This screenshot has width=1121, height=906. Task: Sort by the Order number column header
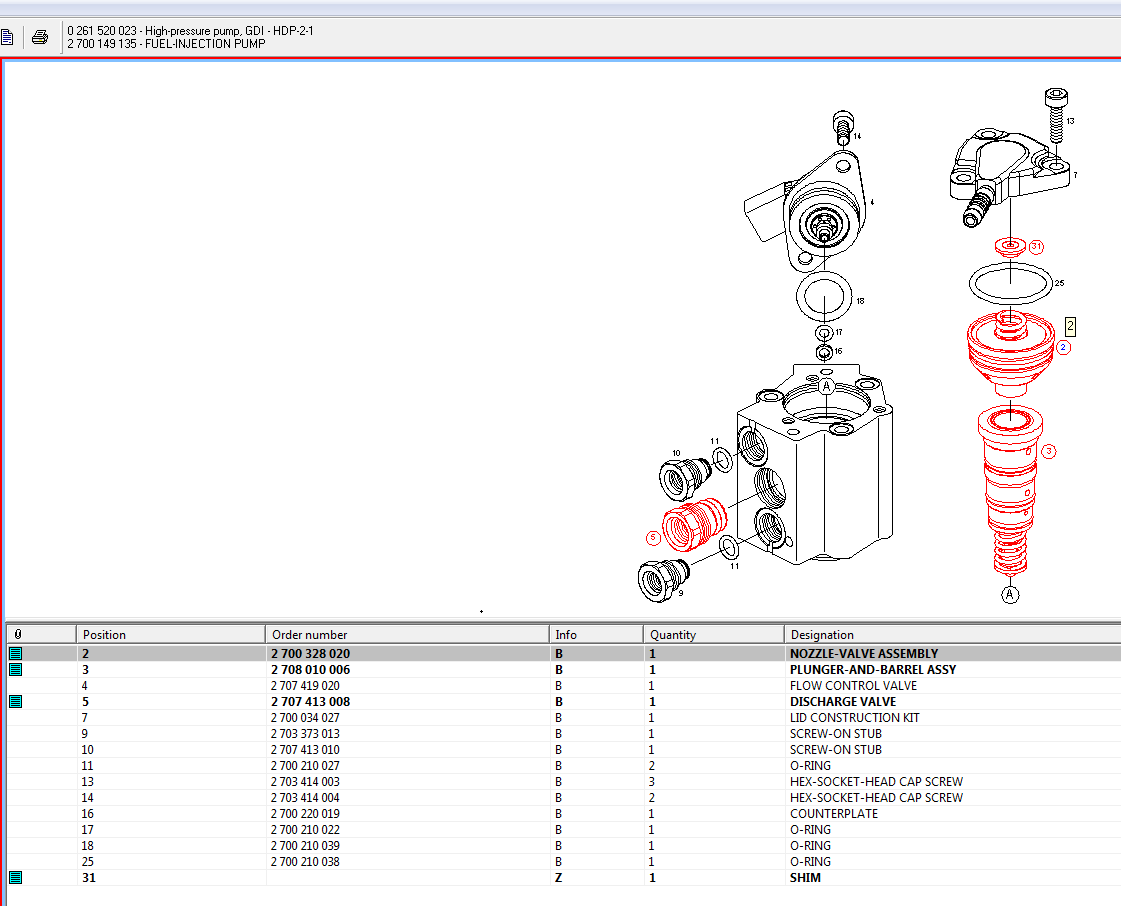click(x=408, y=634)
